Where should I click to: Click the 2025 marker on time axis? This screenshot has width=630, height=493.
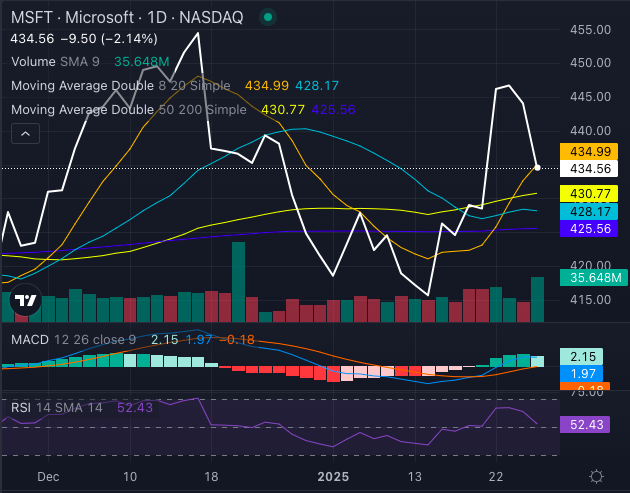332,477
